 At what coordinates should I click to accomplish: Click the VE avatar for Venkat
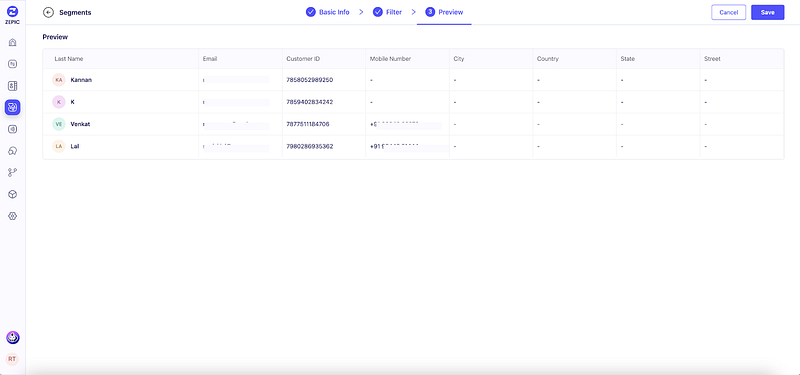[x=59, y=124]
